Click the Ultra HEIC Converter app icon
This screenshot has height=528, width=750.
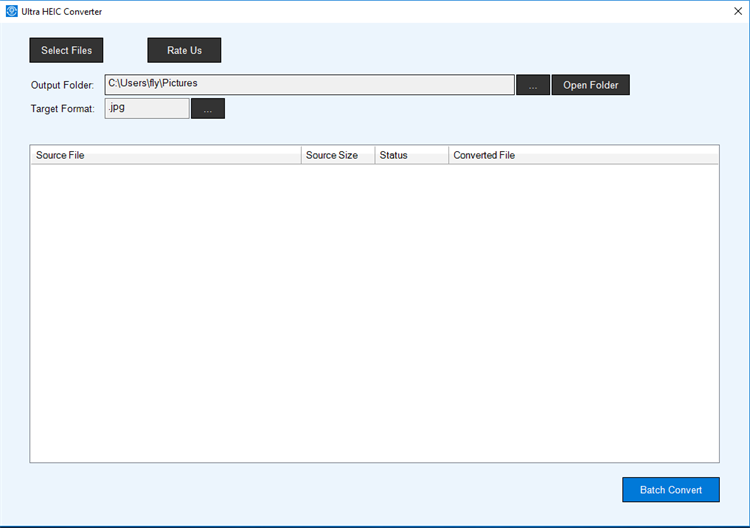pos(11,11)
